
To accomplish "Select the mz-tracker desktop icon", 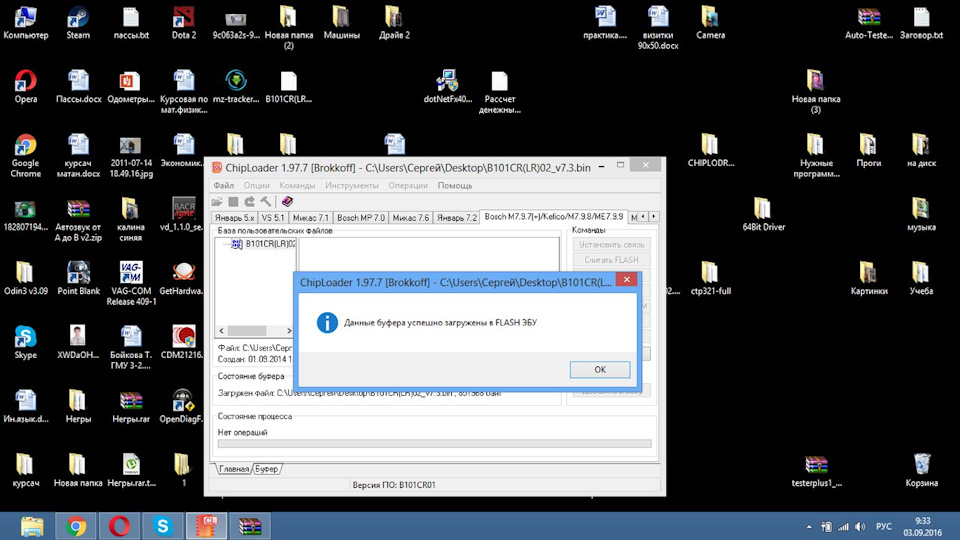I will (x=236, y=86).
